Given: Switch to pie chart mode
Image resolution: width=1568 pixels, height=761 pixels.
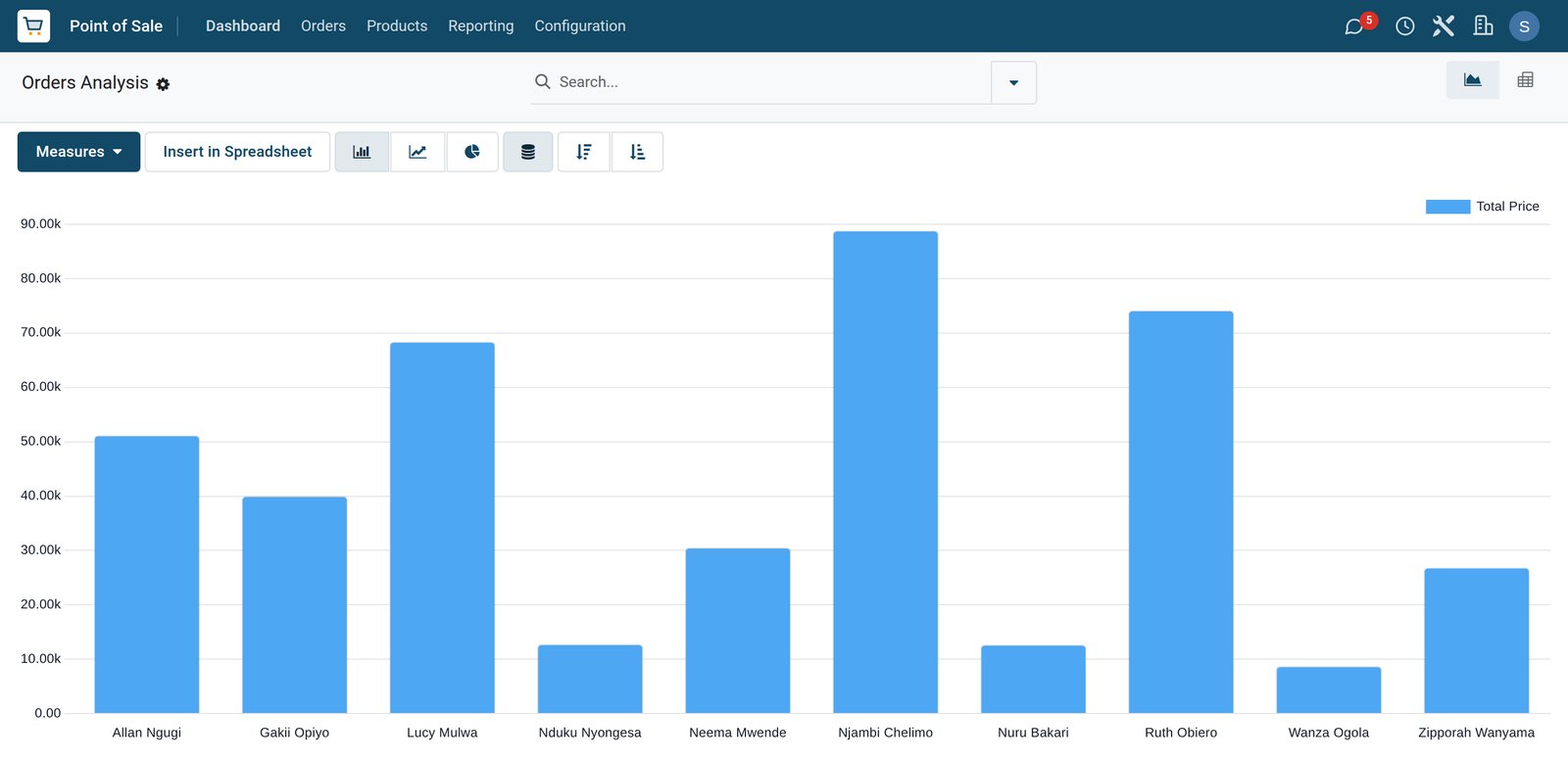Looking at the screenshot, I should (472, 152).
